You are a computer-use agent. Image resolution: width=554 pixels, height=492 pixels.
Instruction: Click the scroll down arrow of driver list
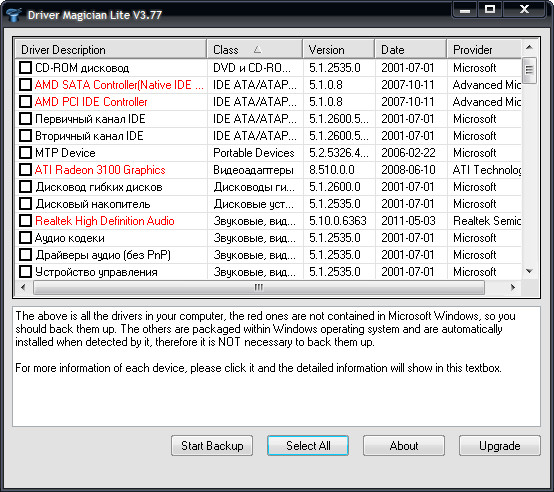529,271
